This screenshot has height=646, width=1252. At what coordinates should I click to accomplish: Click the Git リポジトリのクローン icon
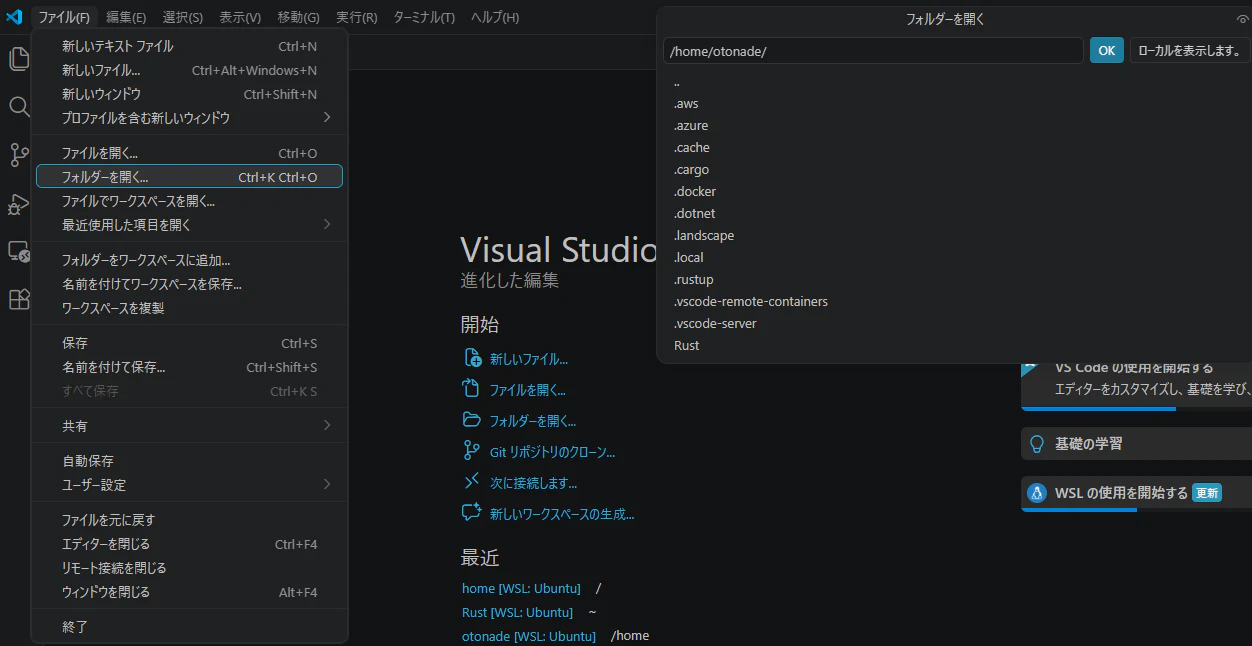tap(472, 451)
